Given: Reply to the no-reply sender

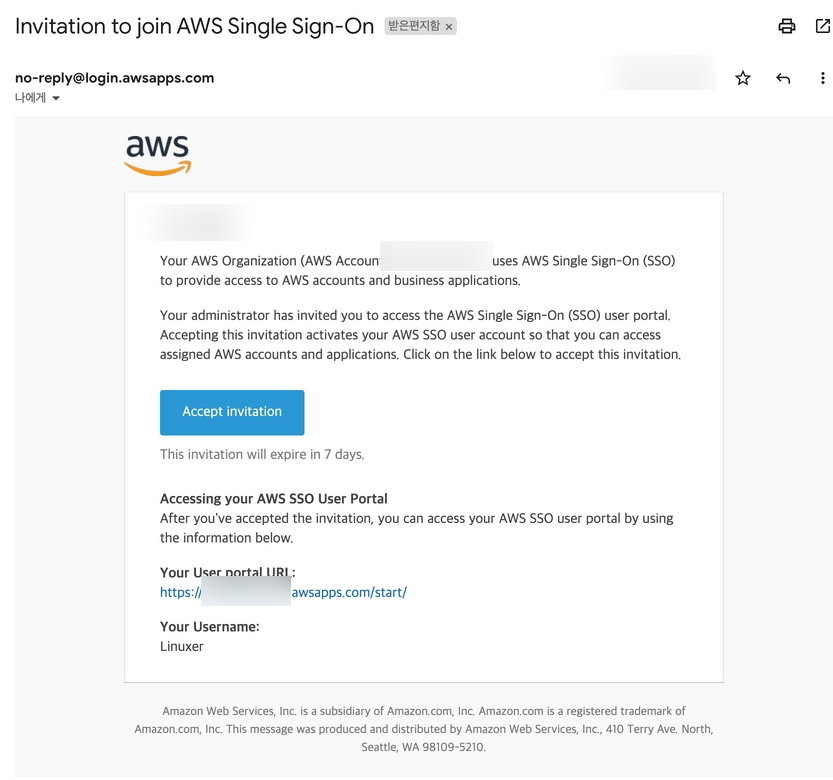Looking at the screenshot, I should [x=783, y=78].
